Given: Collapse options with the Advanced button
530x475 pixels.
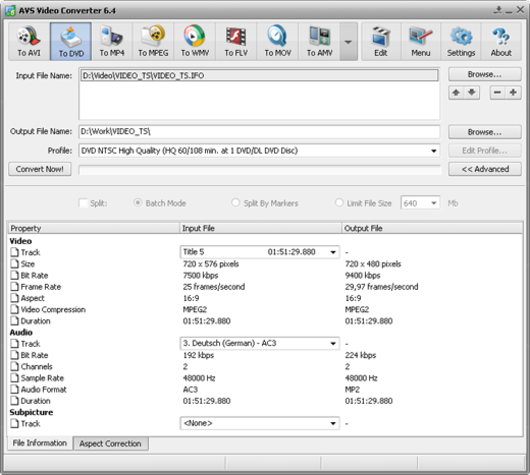Looking at the screenshot, I should [485, 169].
